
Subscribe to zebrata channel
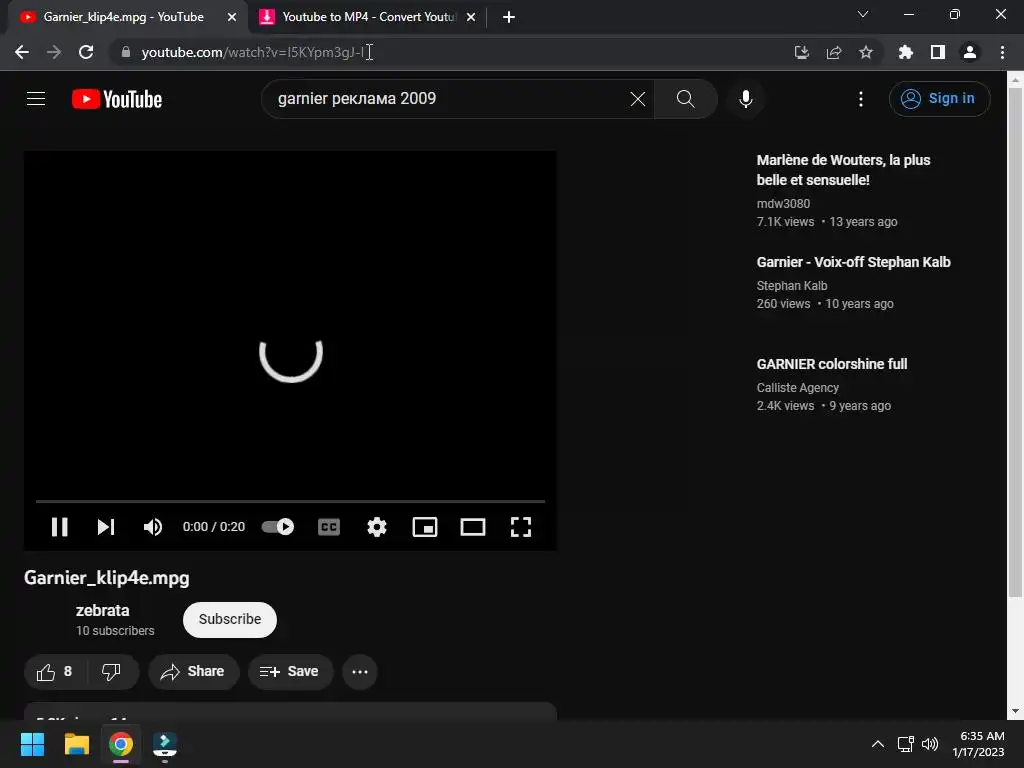(x=230, y=619)
